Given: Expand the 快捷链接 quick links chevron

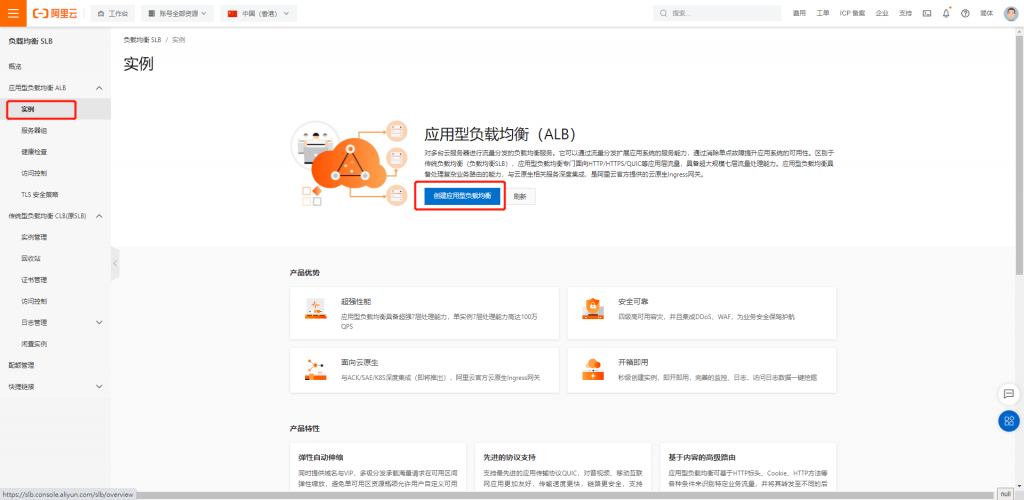Looking at the screenshot, I should click(99, 386).
